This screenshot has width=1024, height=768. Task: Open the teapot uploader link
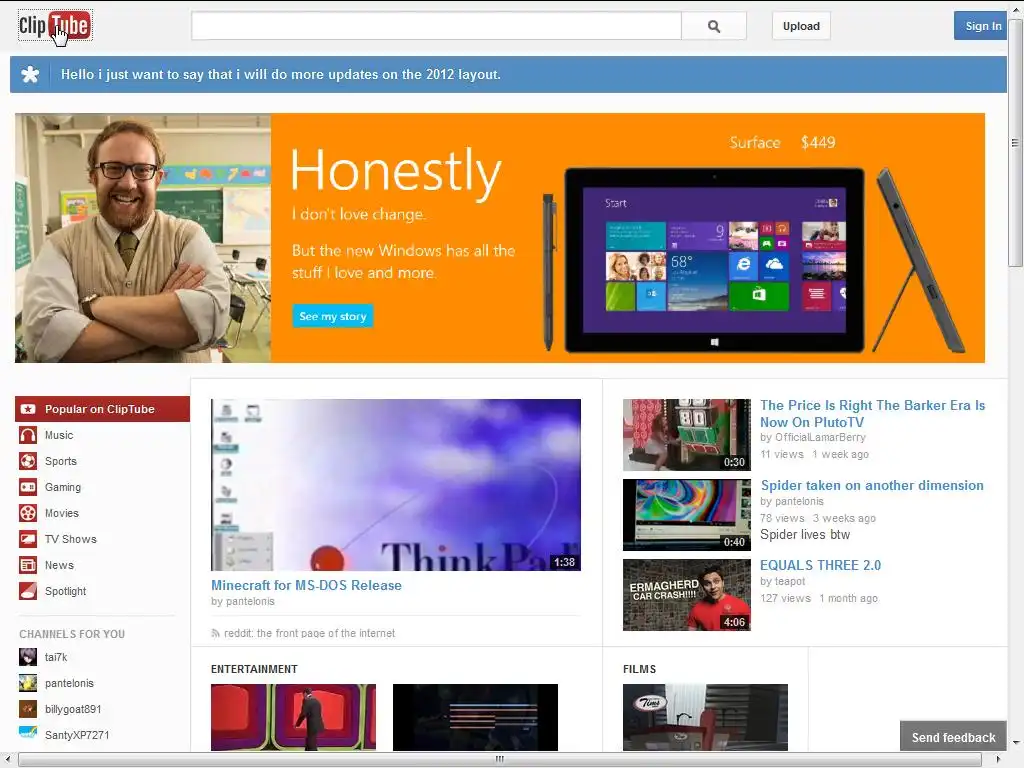coord(790,581)
